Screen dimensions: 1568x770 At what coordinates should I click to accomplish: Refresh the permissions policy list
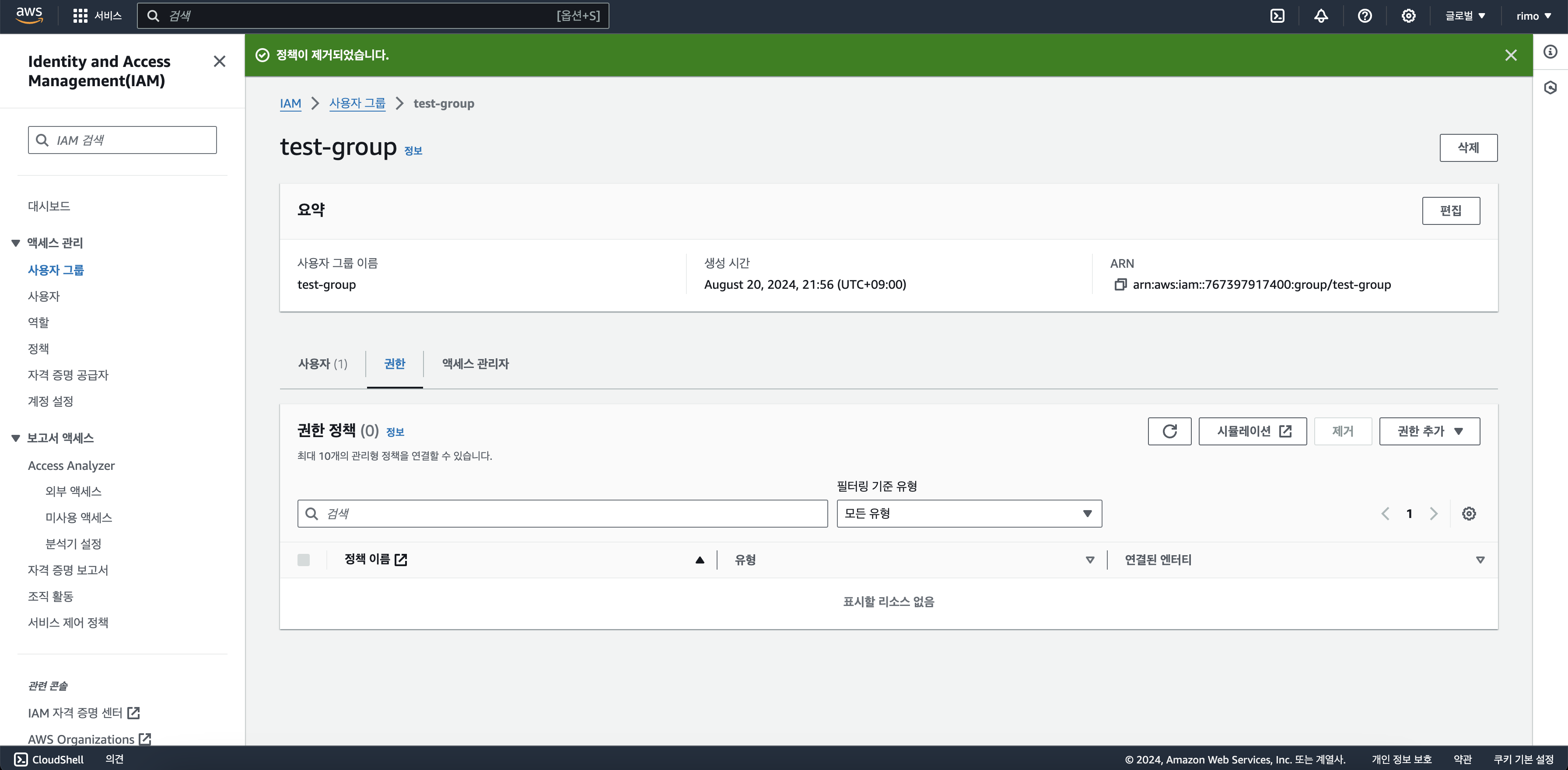1169,431
